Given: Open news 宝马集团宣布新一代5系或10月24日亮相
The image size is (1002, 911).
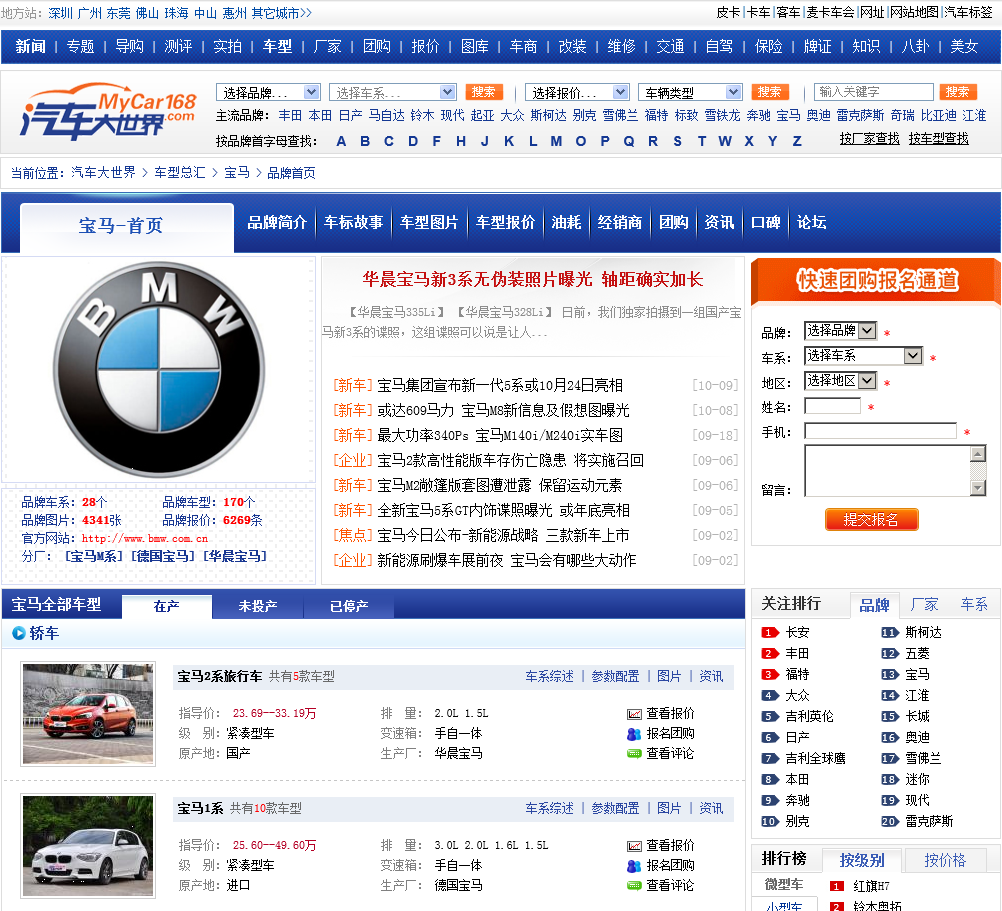Looking at the screenshot, I should 500,385.
